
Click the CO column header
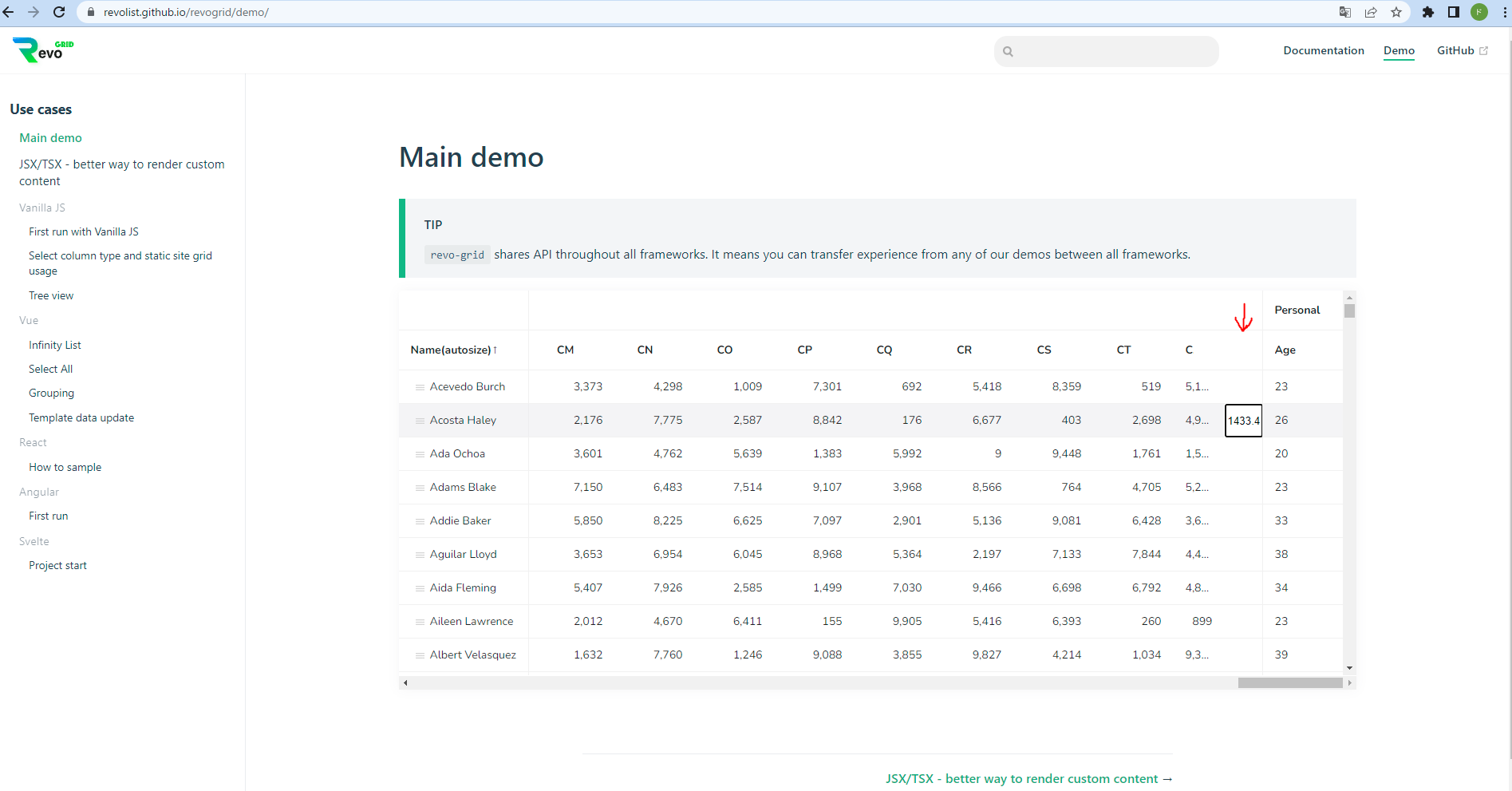coord(724,350)
